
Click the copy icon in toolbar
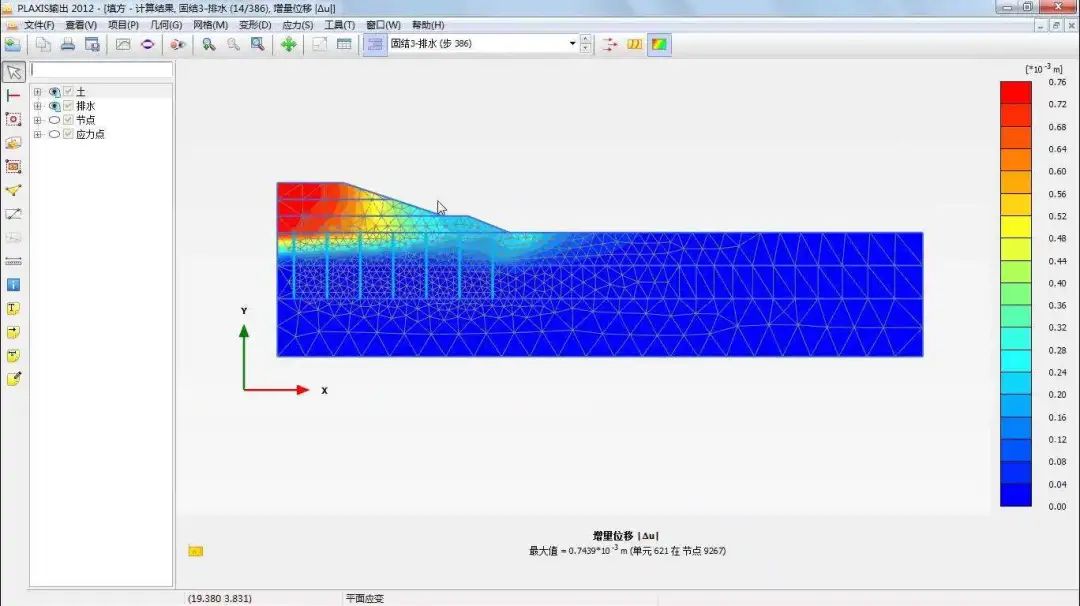point(43,44)
